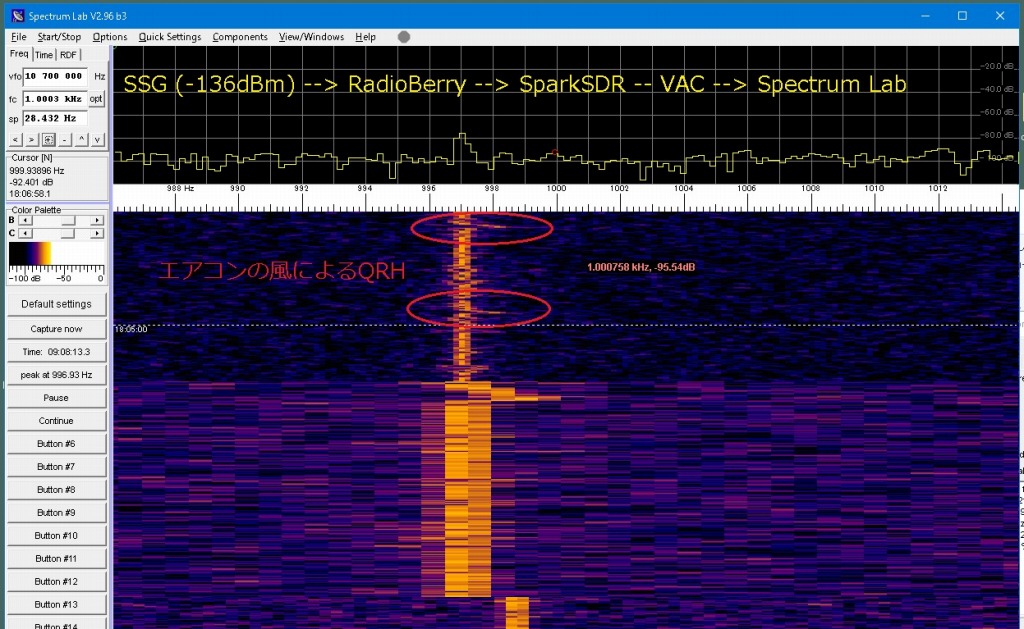The width and height of the screenshot is (1024, 629).
Task: Open the Help menu
Action: [366, 37]
